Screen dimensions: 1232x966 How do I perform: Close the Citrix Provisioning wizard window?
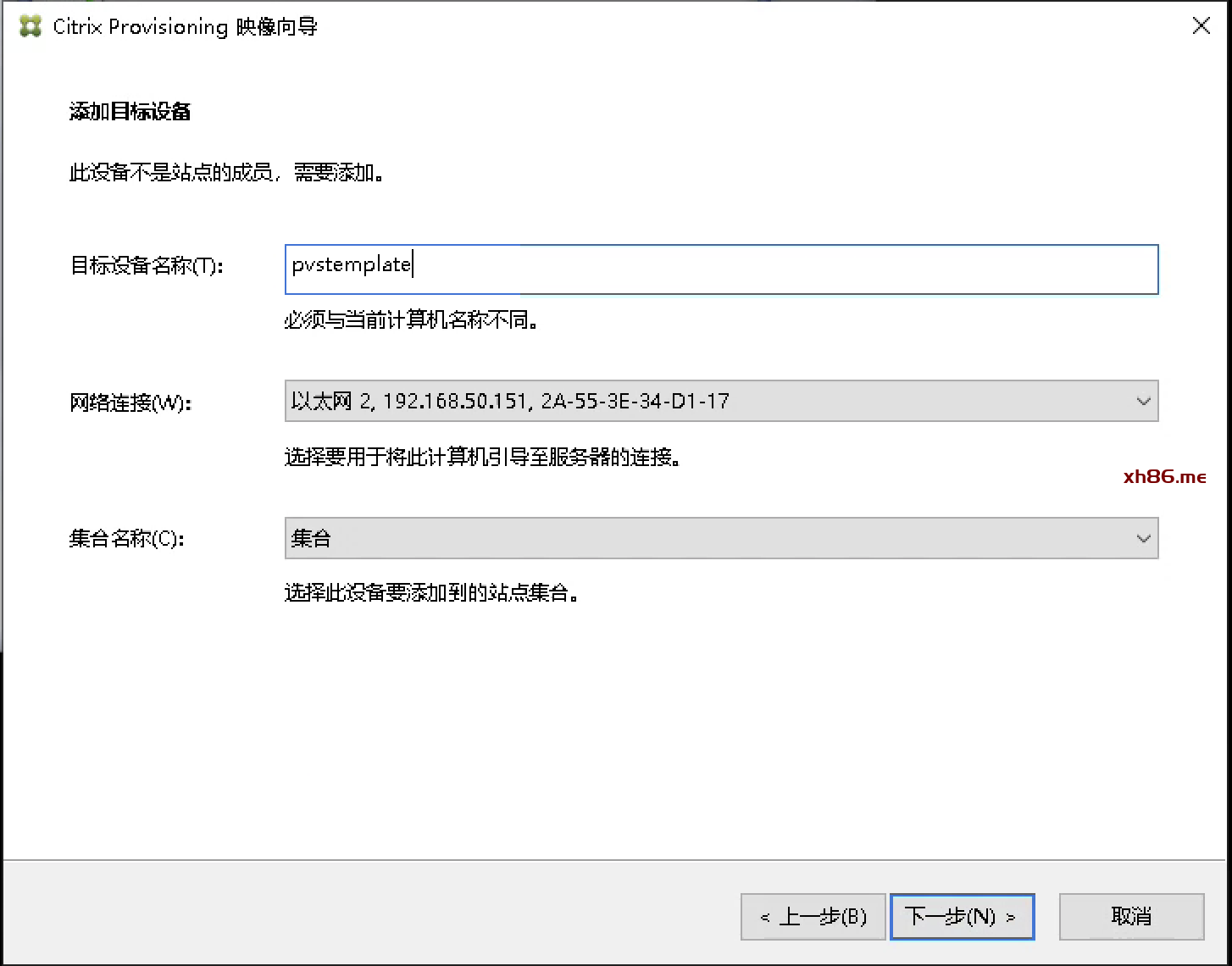point(1201,26)
